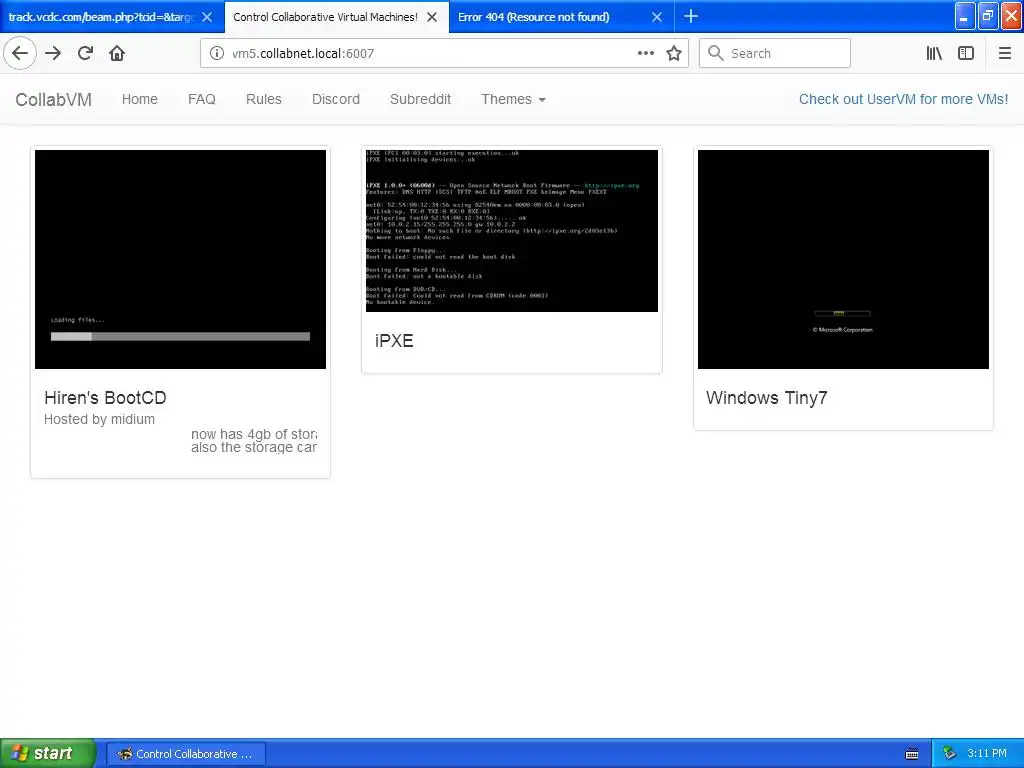Select the Control Collaborative Virtual Machines tab
Viewport: 1024px width, 768px height.
[325, 17]
